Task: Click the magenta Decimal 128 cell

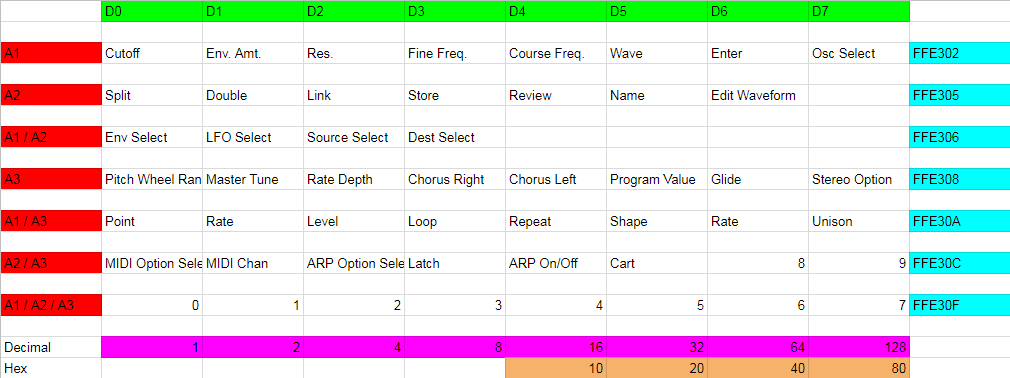Action: coord(859,347)
